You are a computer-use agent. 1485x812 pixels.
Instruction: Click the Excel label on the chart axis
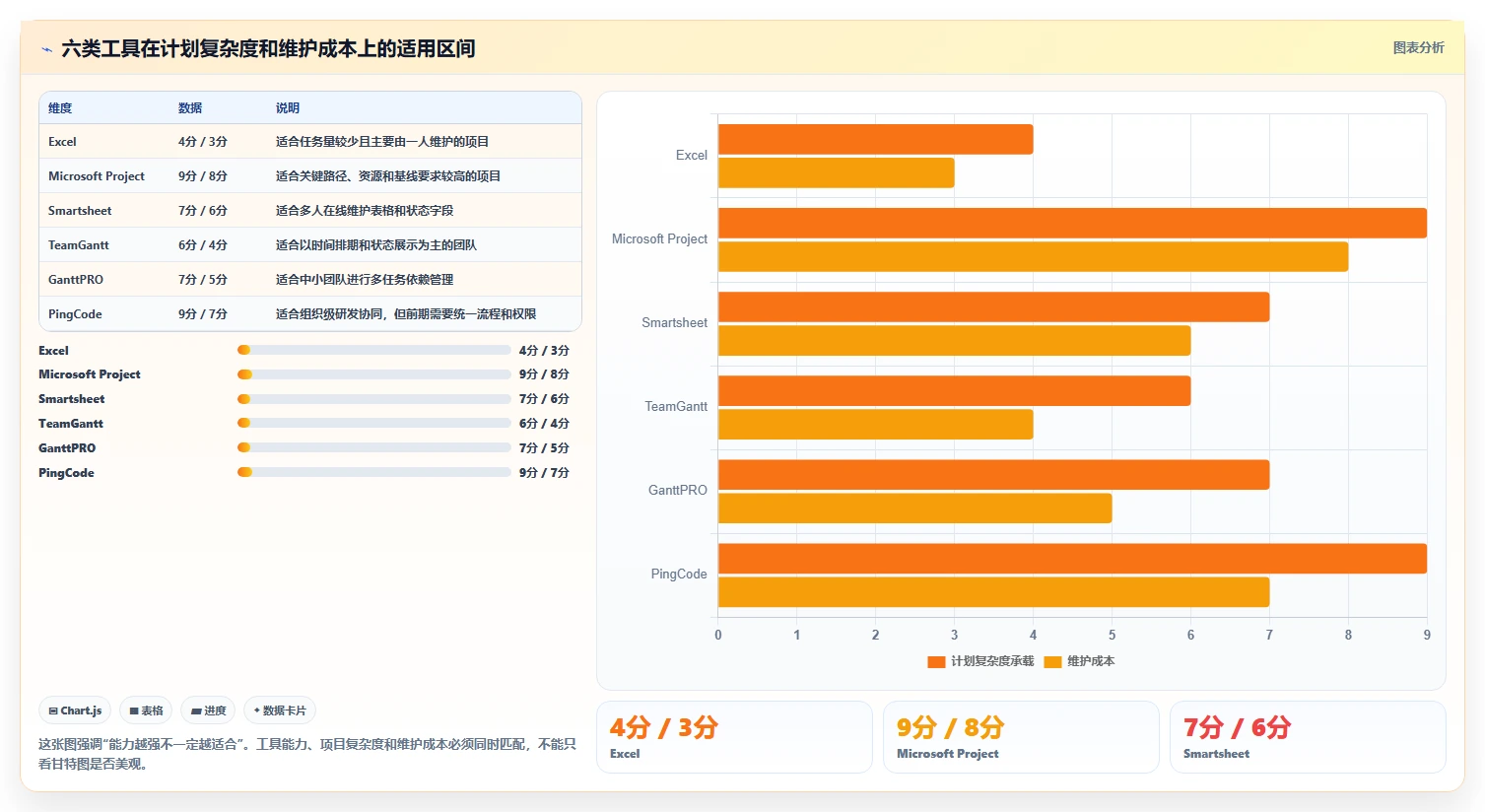(692, 156)
